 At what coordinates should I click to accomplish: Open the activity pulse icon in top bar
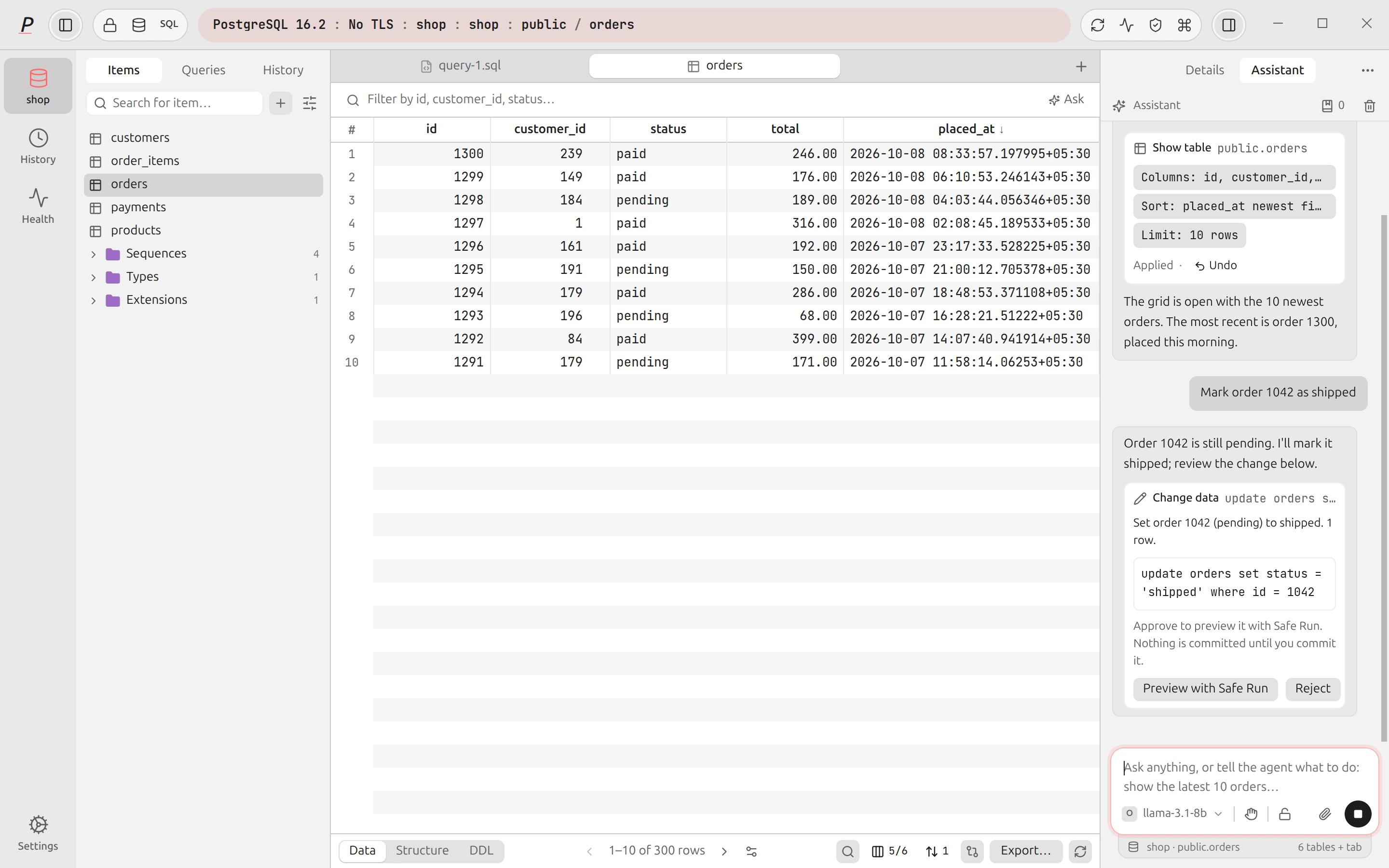click(x=1126, y=25)
